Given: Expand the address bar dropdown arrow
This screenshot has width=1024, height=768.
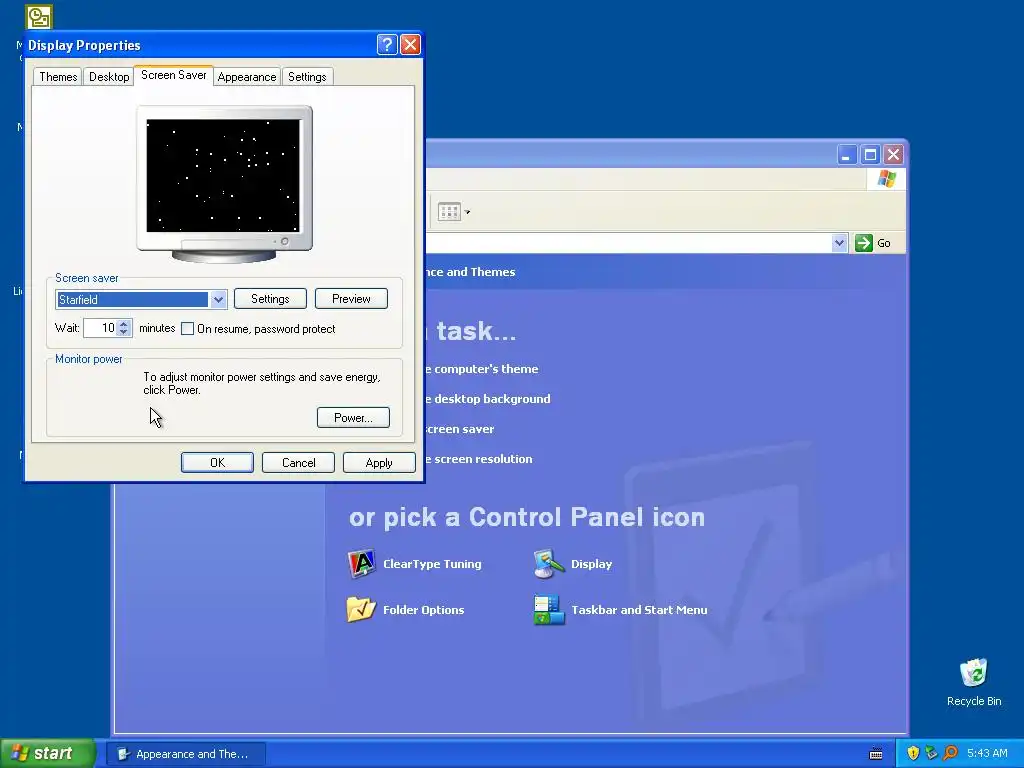Looking at the screenshot, I should 839,243.
